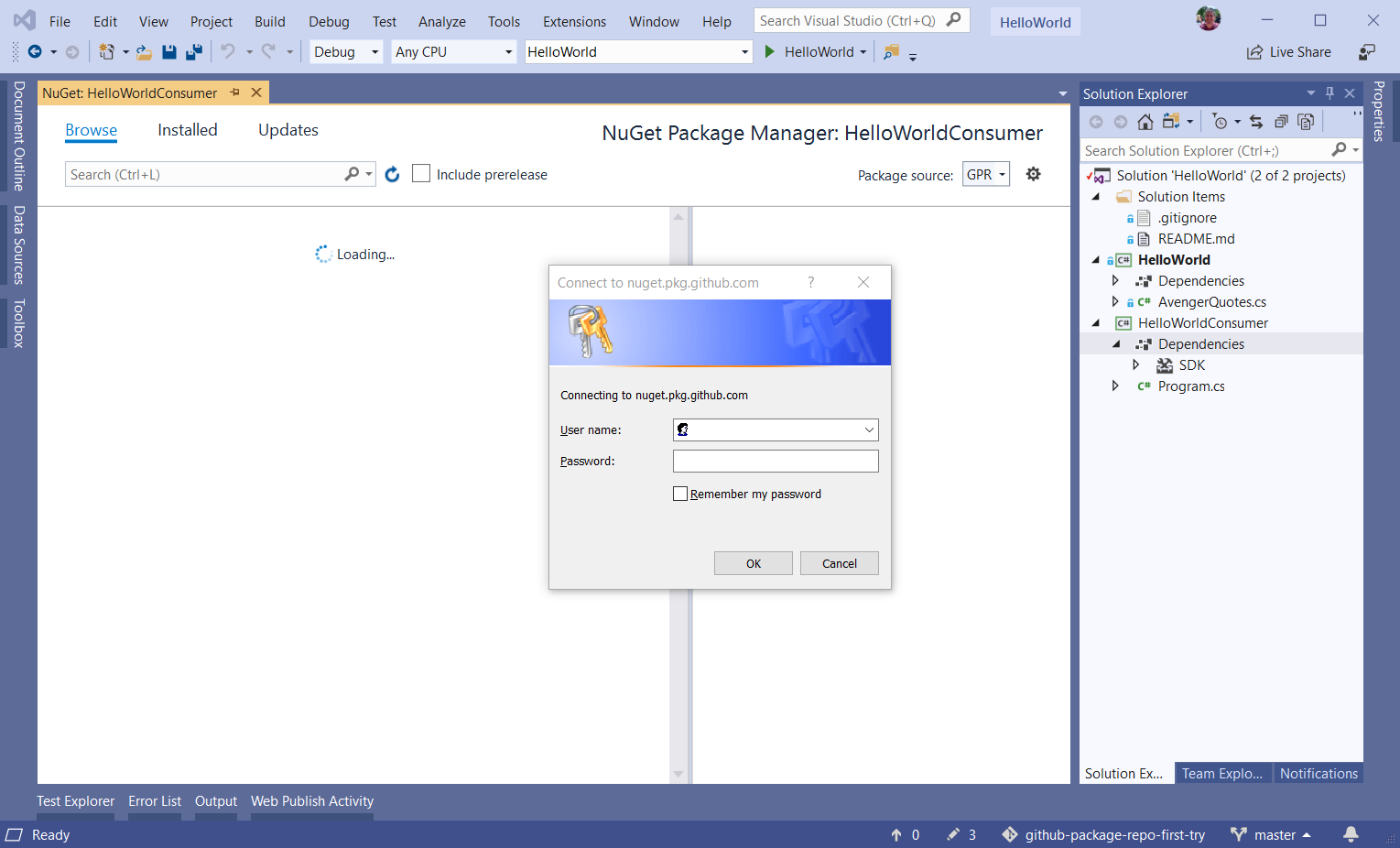Click the Save All toolbar icon

(x=193, y=52)
